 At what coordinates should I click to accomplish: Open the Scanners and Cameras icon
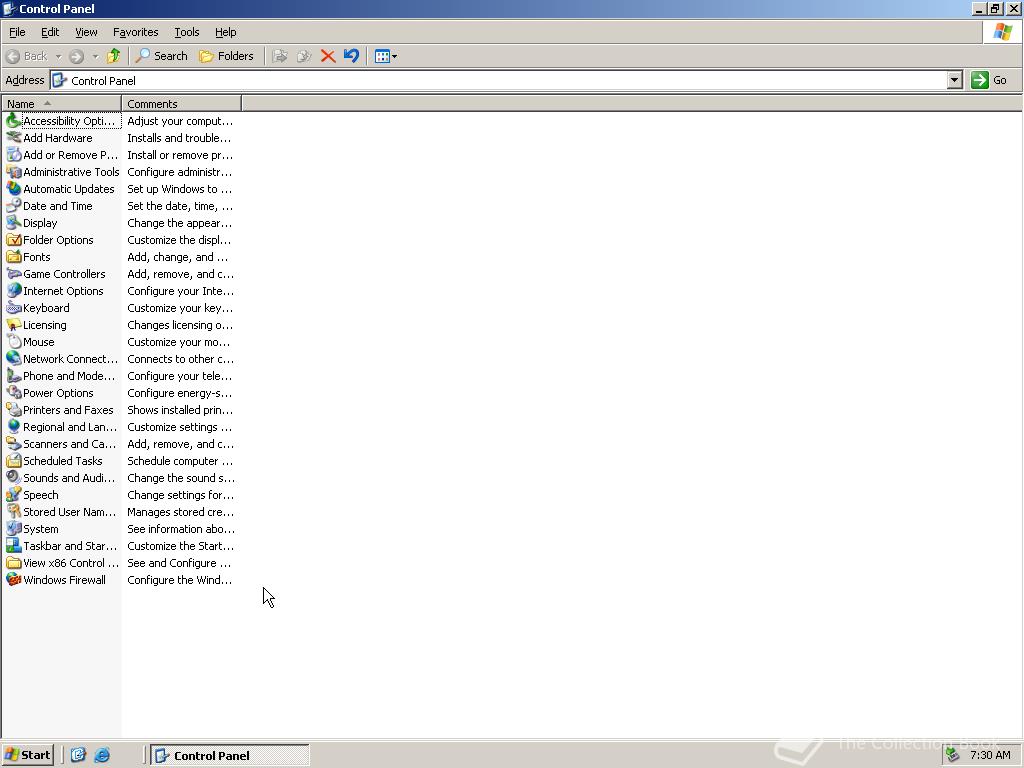pyautogui.click(x=14, y=443)
